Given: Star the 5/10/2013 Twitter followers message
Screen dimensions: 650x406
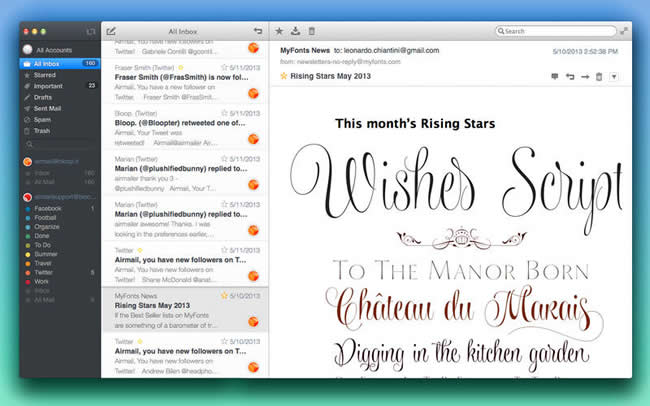Looking at the screenshot, I should pos(224,341).
